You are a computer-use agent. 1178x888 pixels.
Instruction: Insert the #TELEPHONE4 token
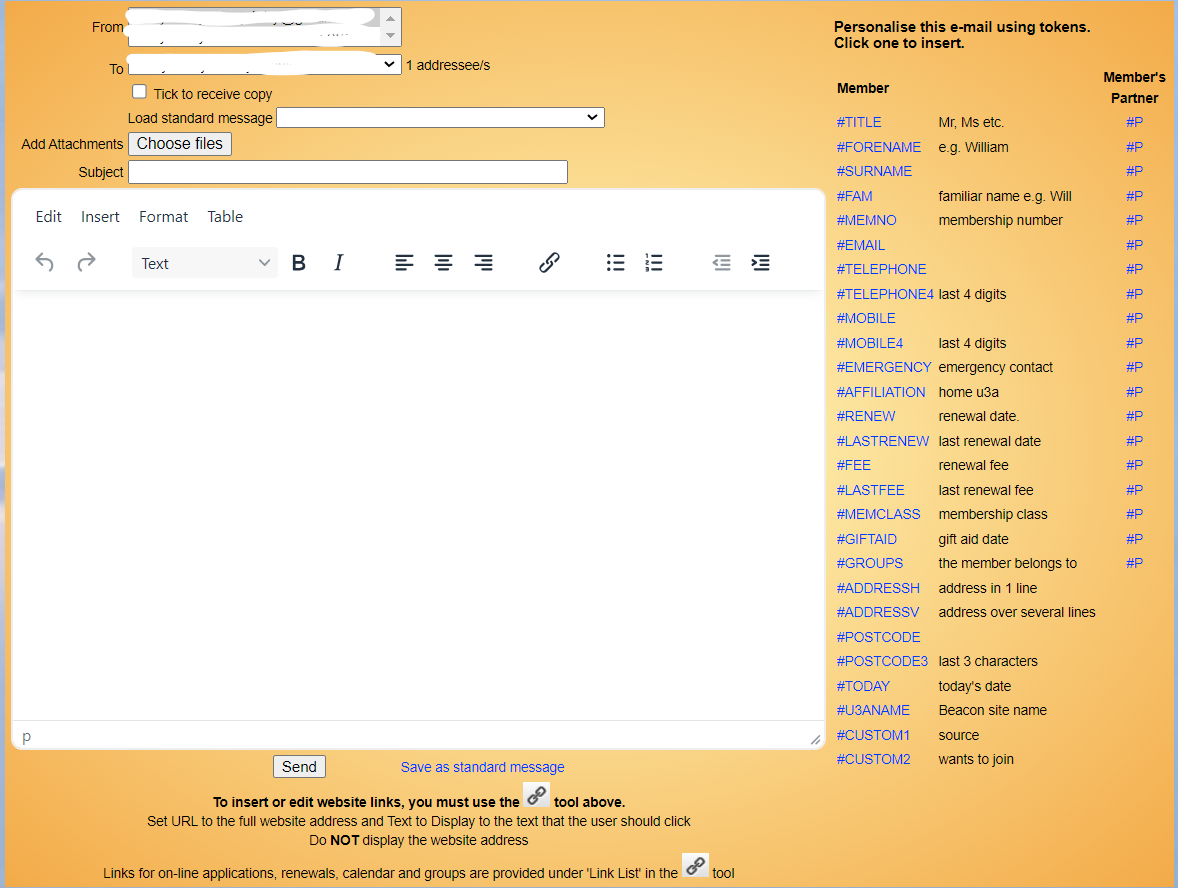pyautogui.click(x=885, y=294)
